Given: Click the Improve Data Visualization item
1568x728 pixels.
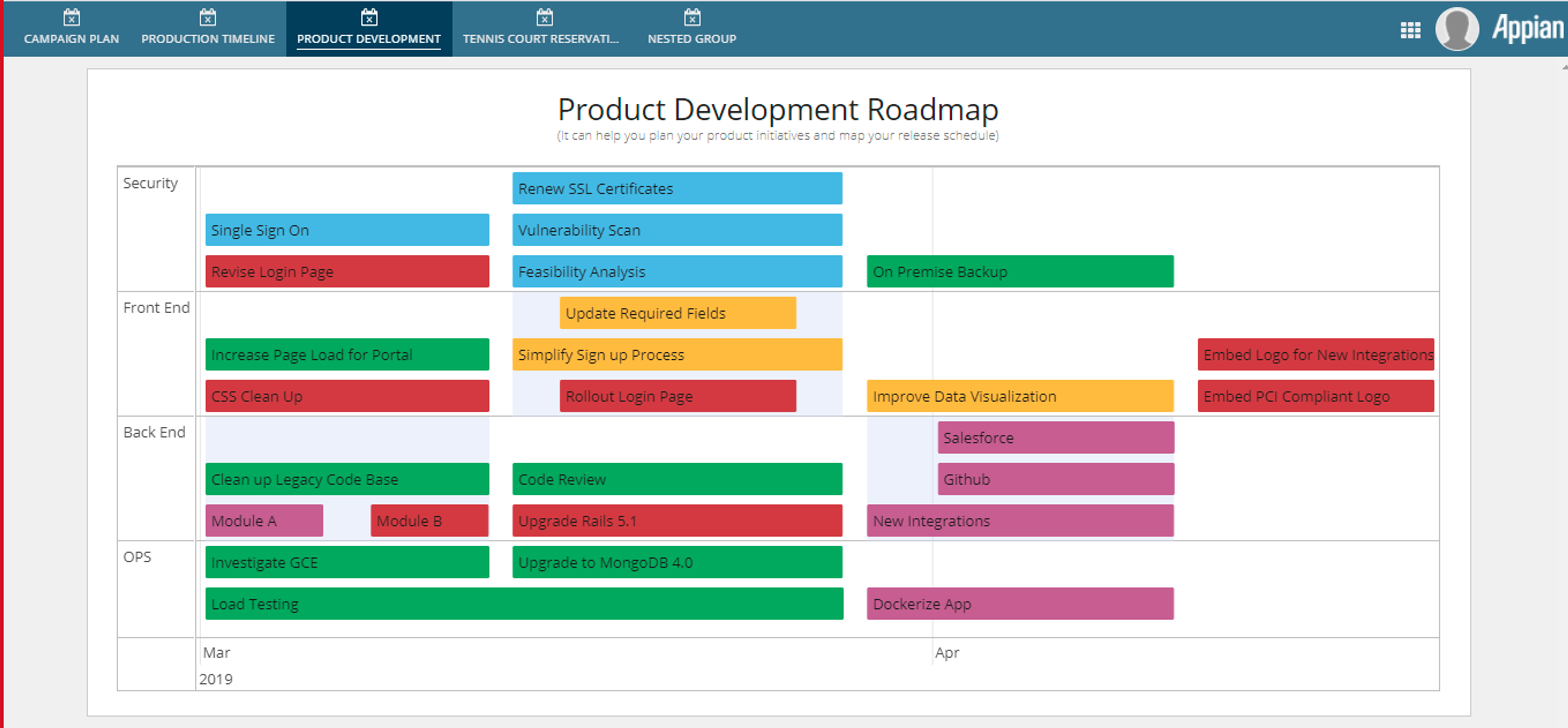Looking at the screenshot, I should (1020, 396).
